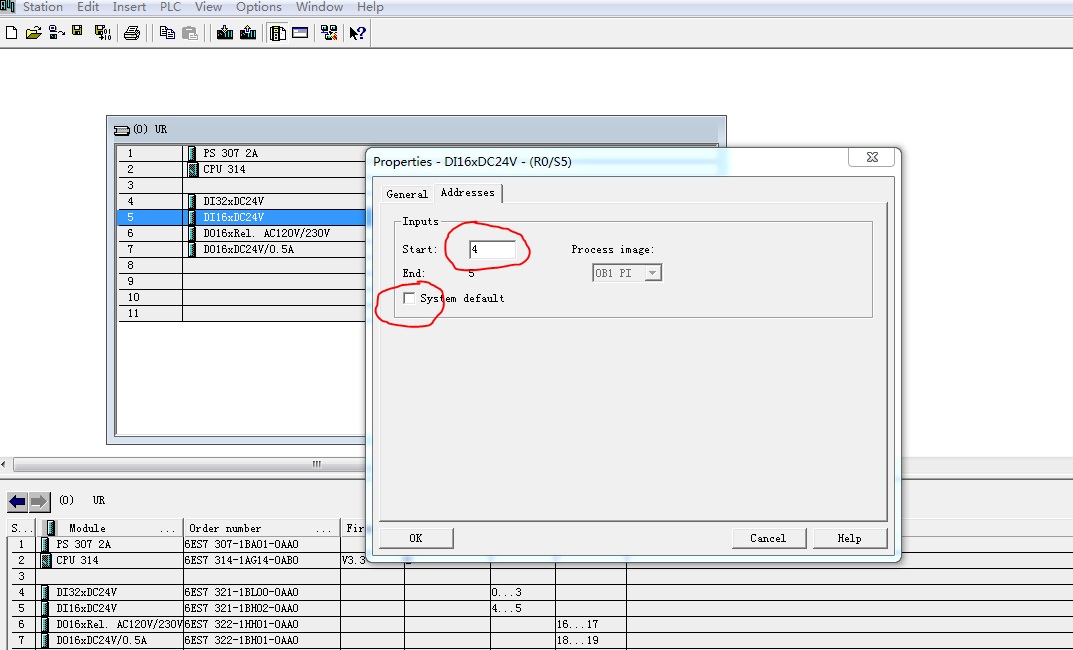Click the dialog Help button

(850, 538)
